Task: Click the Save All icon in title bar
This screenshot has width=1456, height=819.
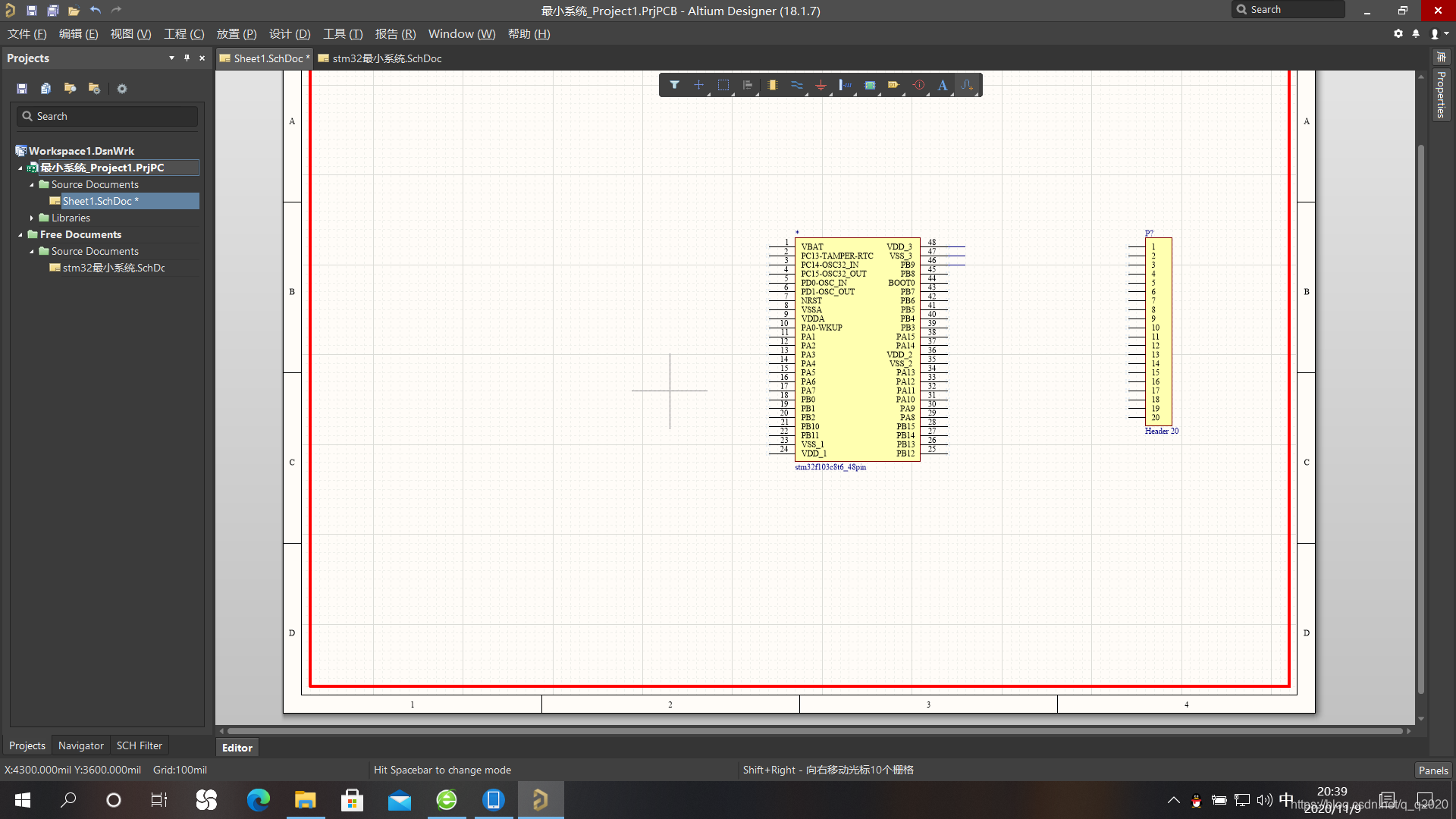Action: (x=52, y=11)
